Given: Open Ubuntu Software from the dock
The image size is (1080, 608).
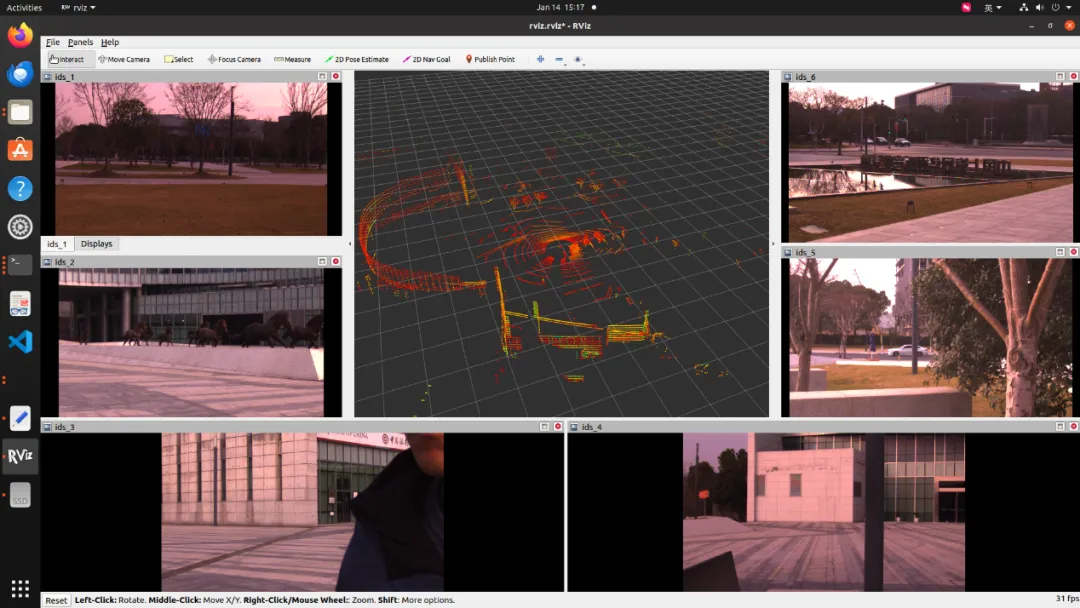Looking at the screenshot, I should pos(20,150).
